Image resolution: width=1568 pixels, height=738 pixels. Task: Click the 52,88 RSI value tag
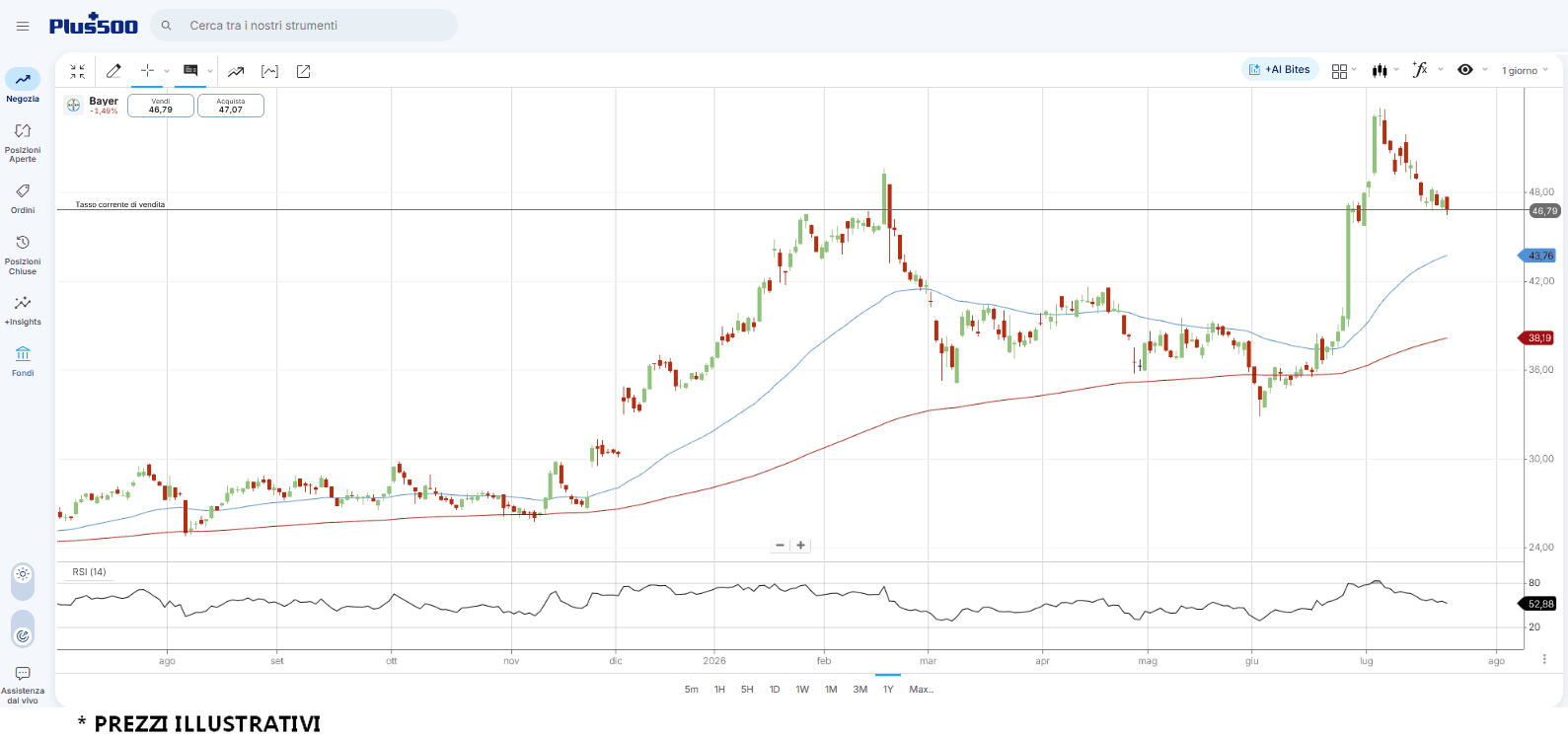coord(1538,604)
